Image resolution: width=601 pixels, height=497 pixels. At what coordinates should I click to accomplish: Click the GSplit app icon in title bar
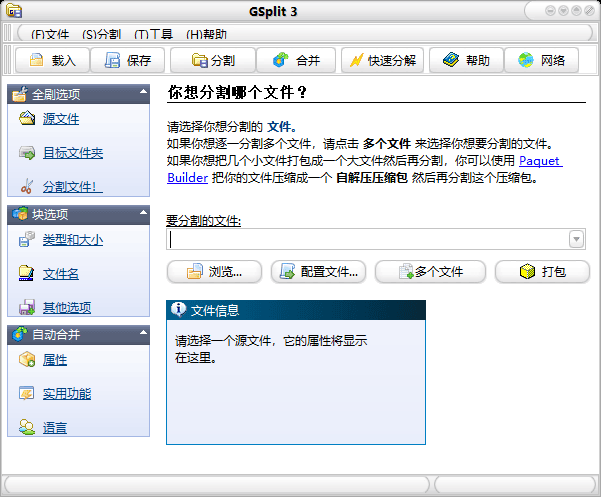(x=14, y=11)
